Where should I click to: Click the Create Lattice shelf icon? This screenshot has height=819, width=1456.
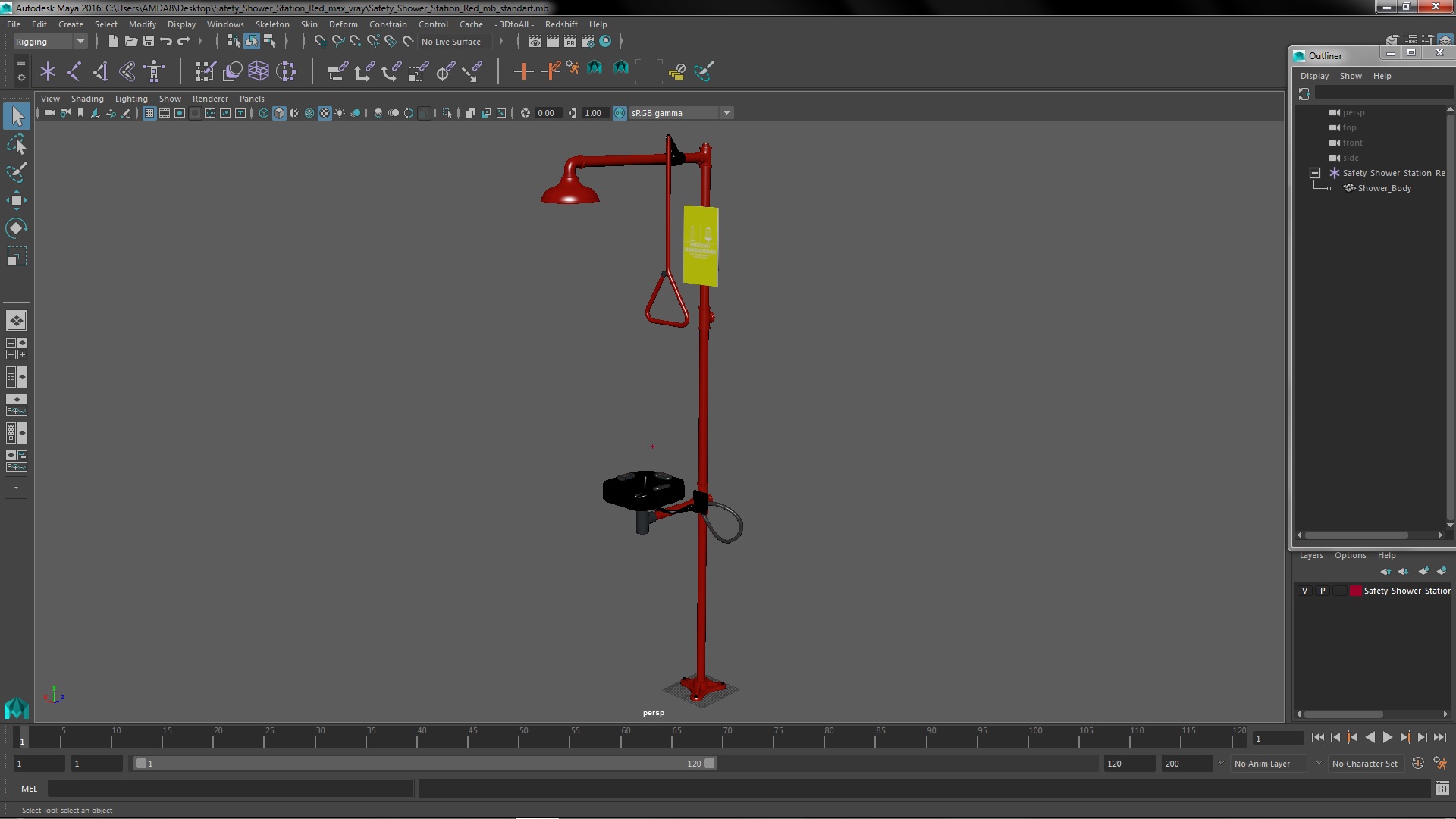(x=259, y=71)
